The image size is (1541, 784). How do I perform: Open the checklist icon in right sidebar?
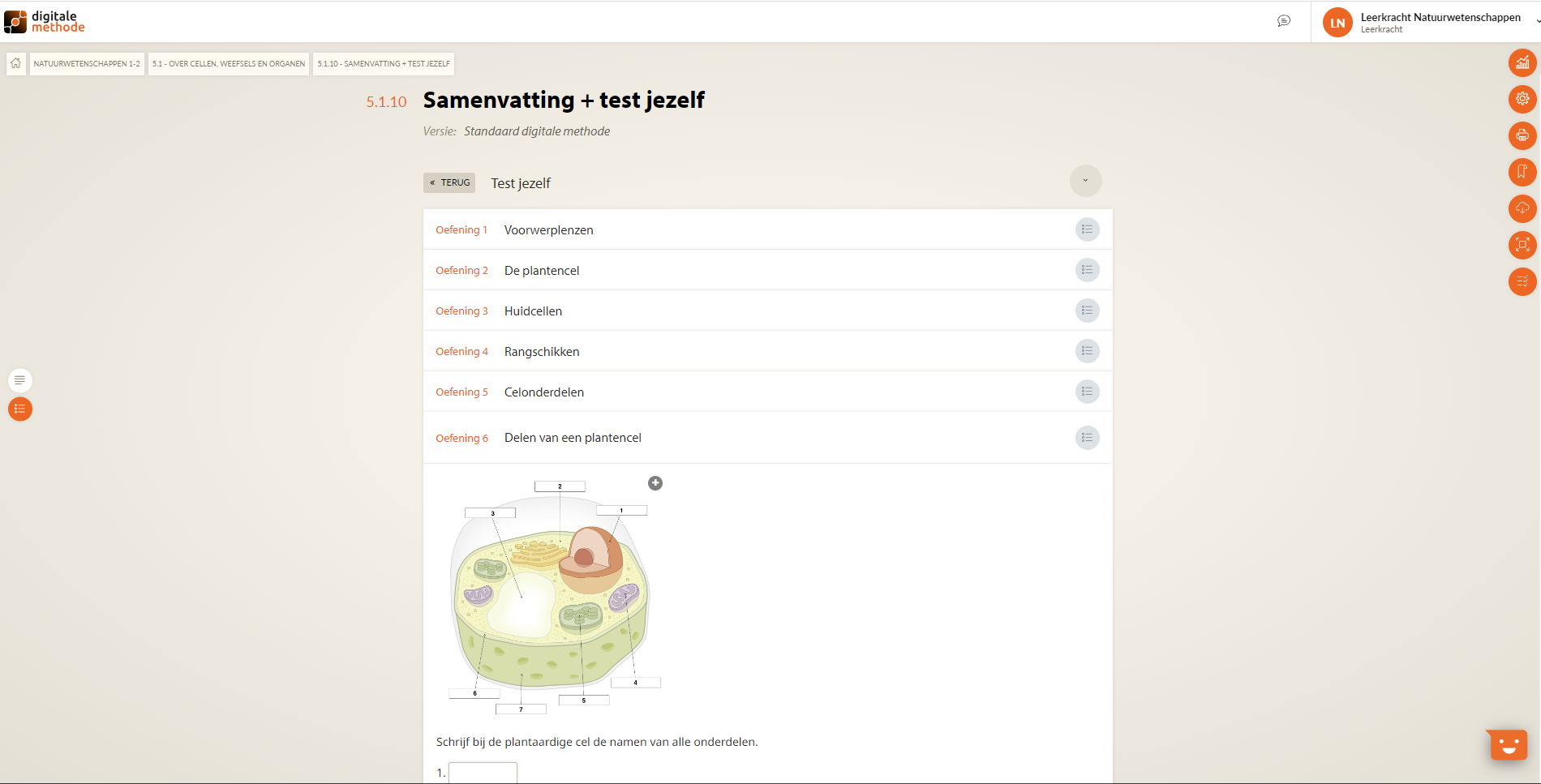point(1522,281)
